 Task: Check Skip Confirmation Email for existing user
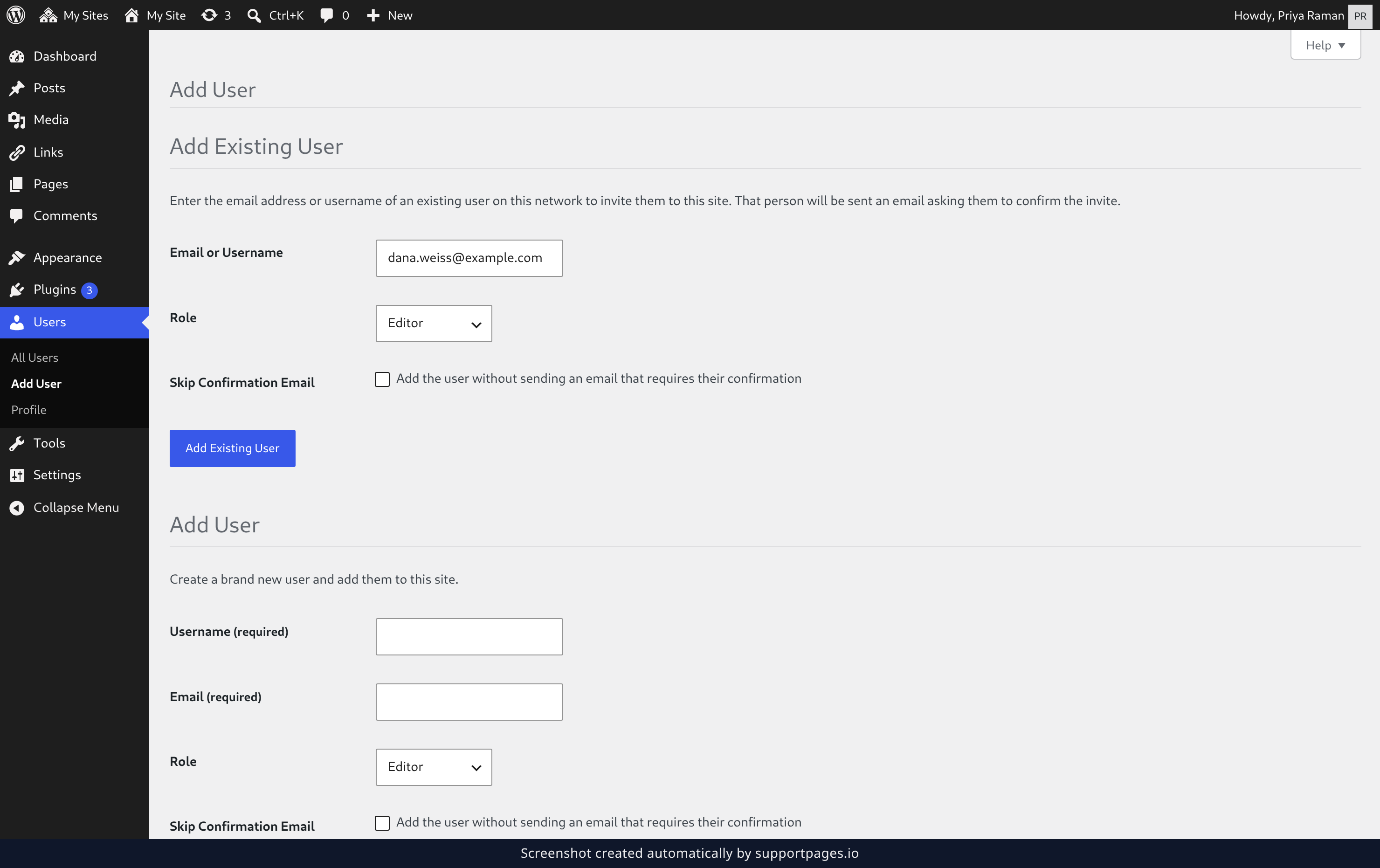(x=382, y=379)
